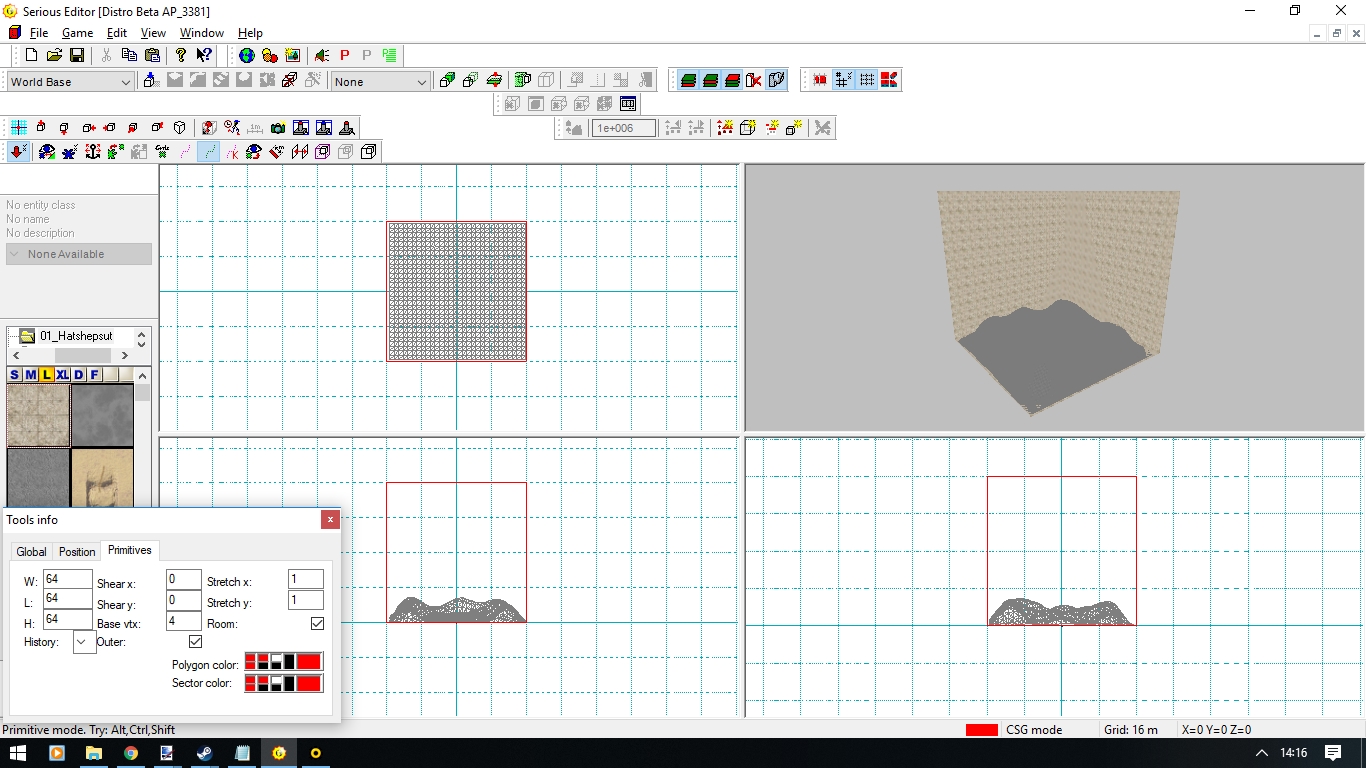Click the large red Polygon color swatch
The width and height of the screenshot is (1366, 768).
click(309, 662)
